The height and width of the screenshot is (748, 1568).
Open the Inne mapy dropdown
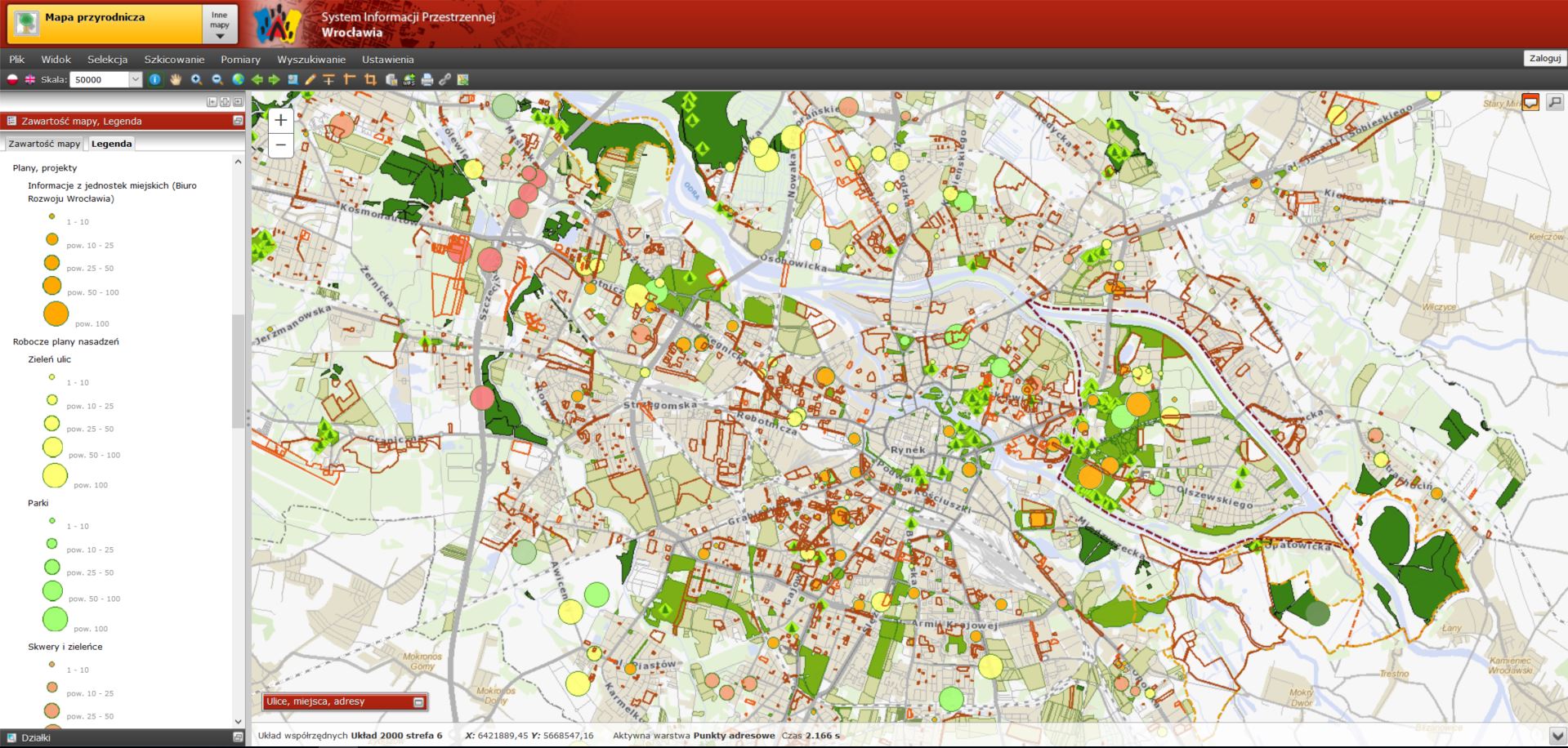click(219, 24)
